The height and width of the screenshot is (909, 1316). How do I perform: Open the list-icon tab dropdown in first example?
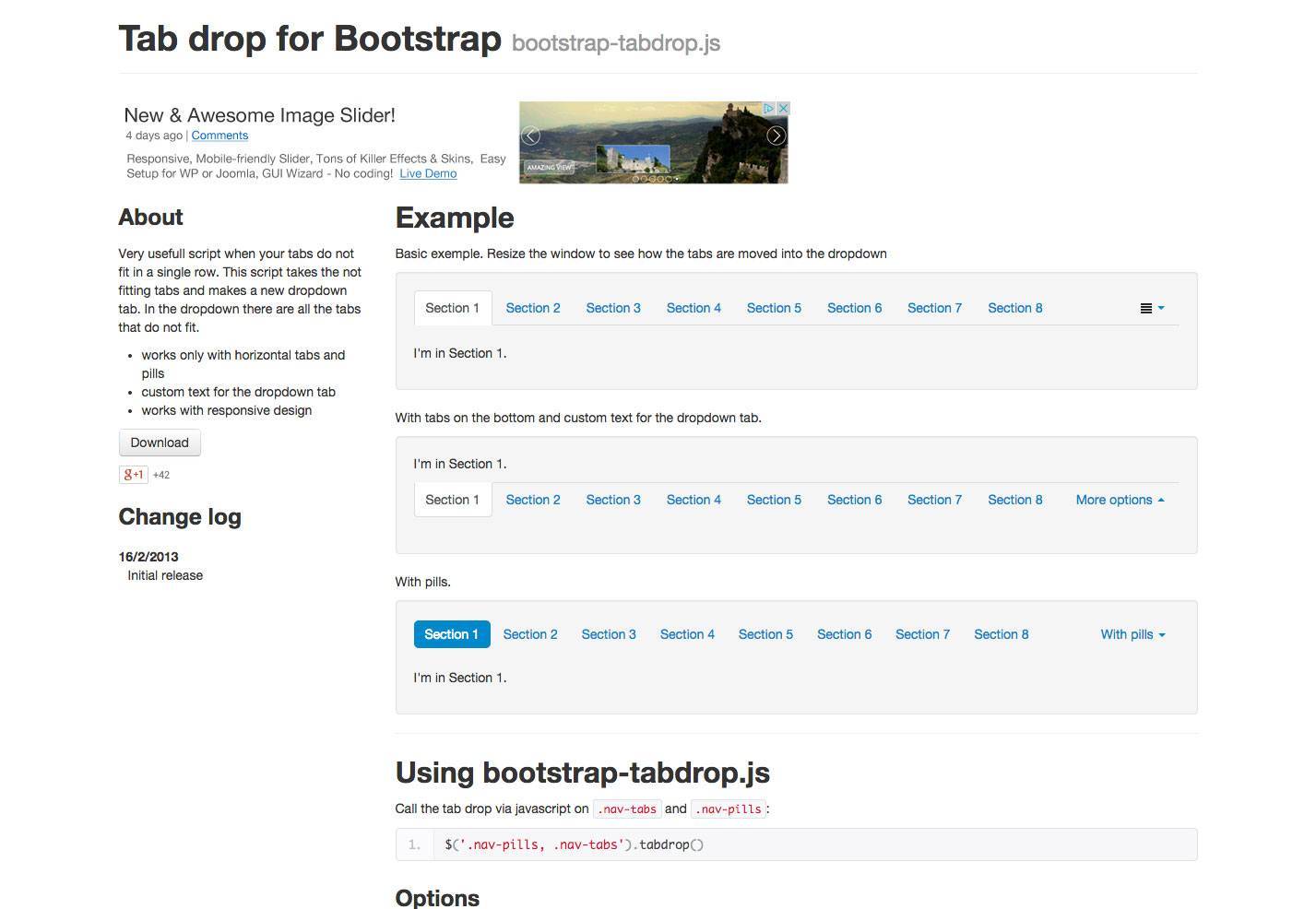pos(1152,308)
